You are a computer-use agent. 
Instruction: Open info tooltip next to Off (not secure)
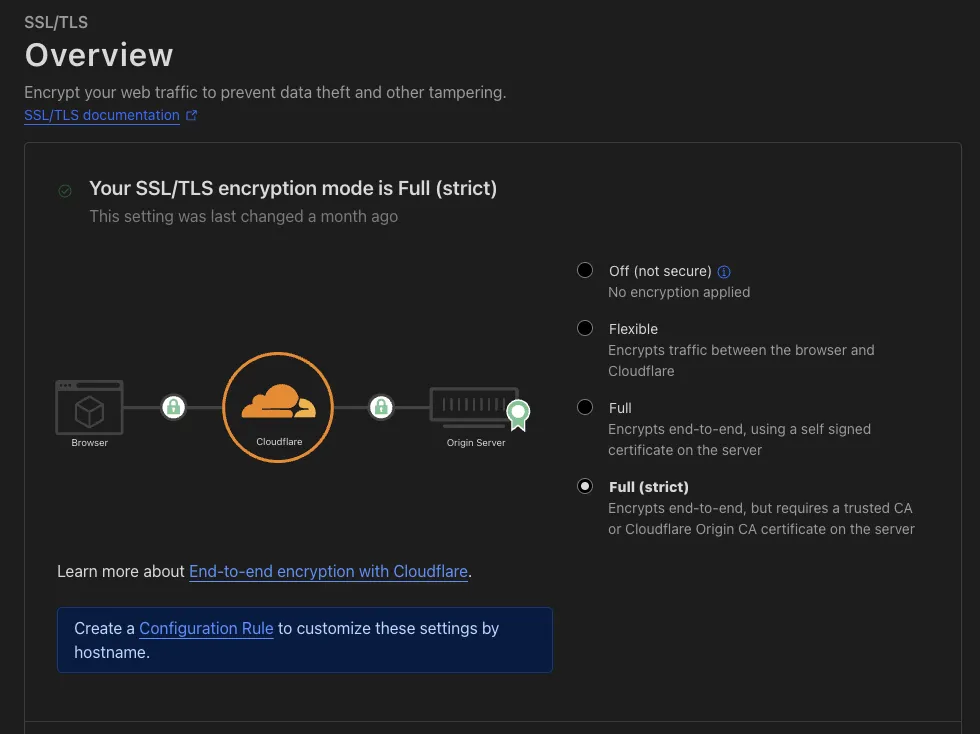click(x=724, y=271)
